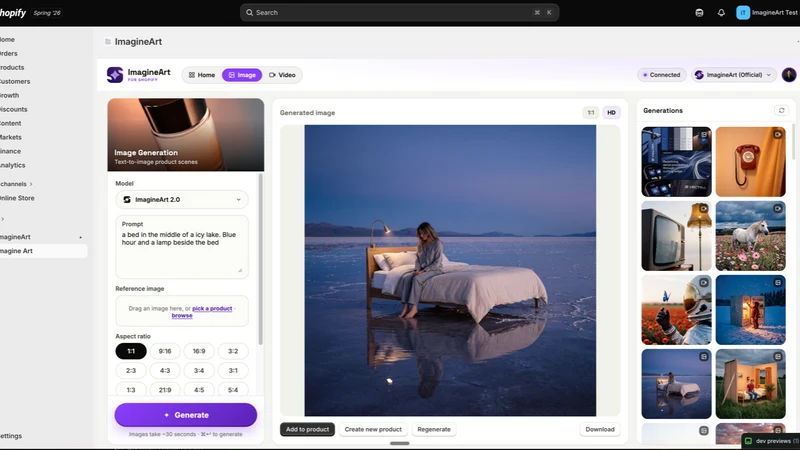The image size is (800, 450).
Task: Click Create new product button
Action: (373, 430)
